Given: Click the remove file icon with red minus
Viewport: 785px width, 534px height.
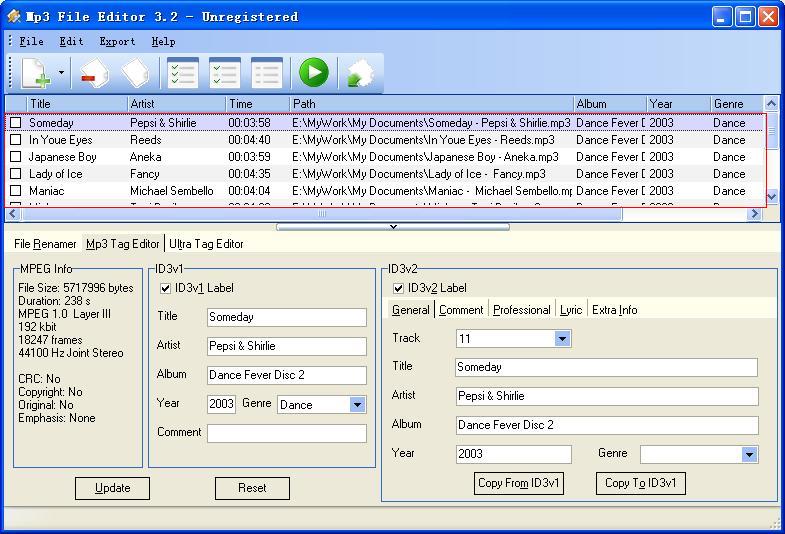Looking at the screenshot, I should pyautogui.click(x=93, y=73).
